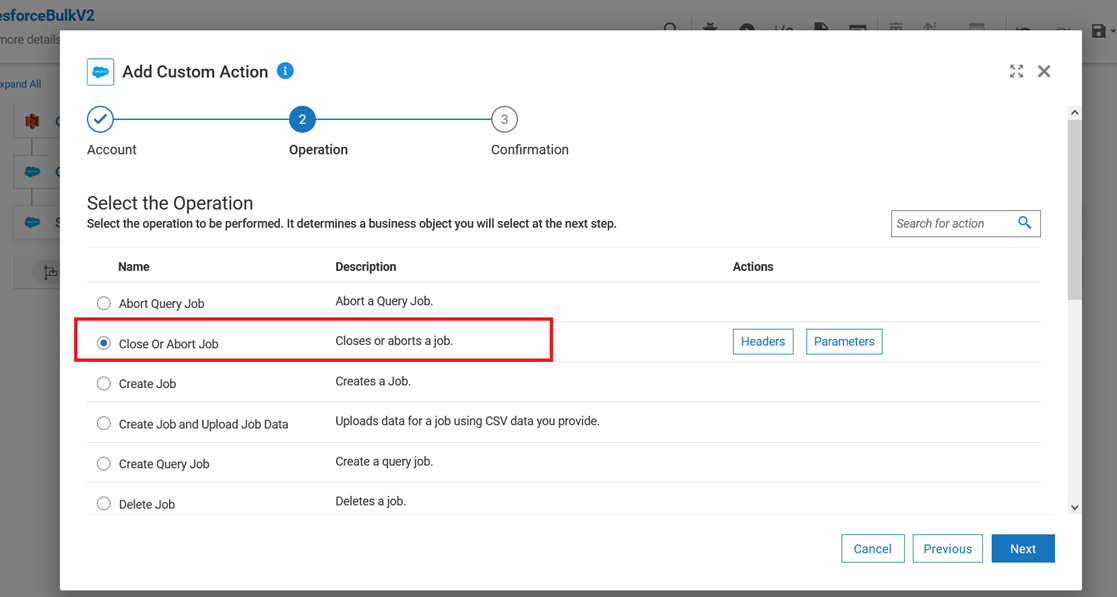The width and height of the screenshot is (1117, 597).
Task: Choose Create Job and Upload Job Data option
Action: click(104, 424)
